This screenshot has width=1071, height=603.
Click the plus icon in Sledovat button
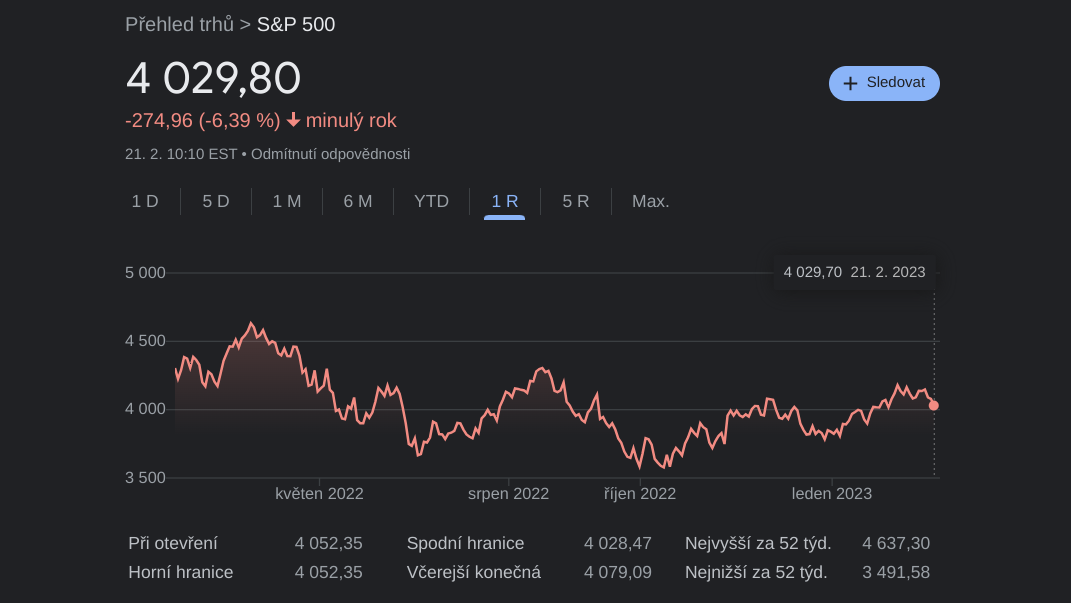click(x=850, y=83)
